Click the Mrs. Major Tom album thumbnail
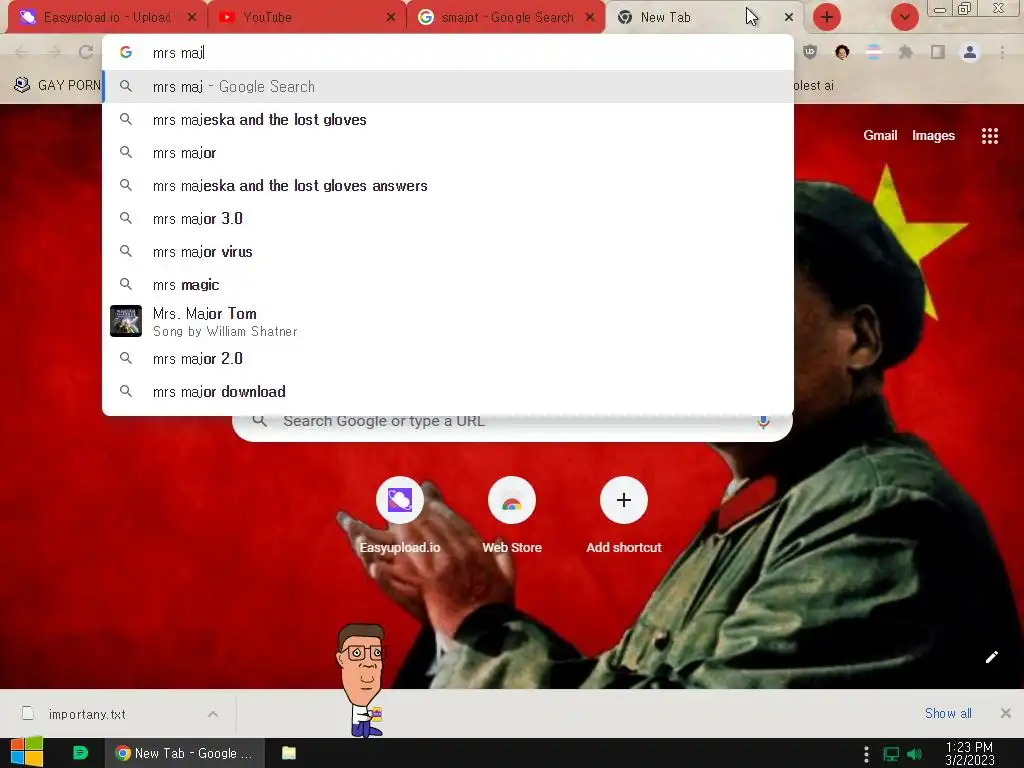This screenshot has width=1024, height=768. click(126, 321)
